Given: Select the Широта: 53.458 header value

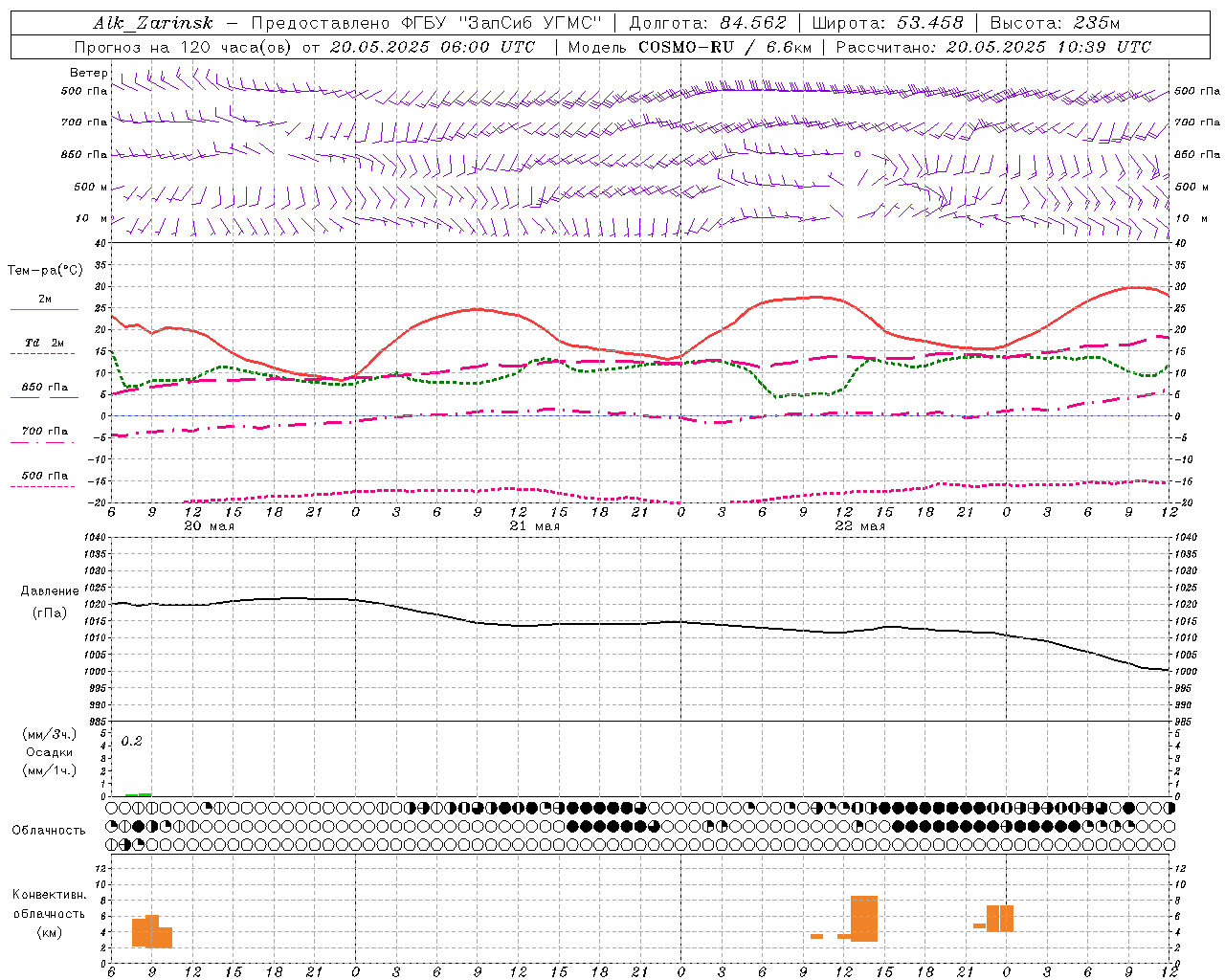Looking at the screenshot, I should (887, 23).
